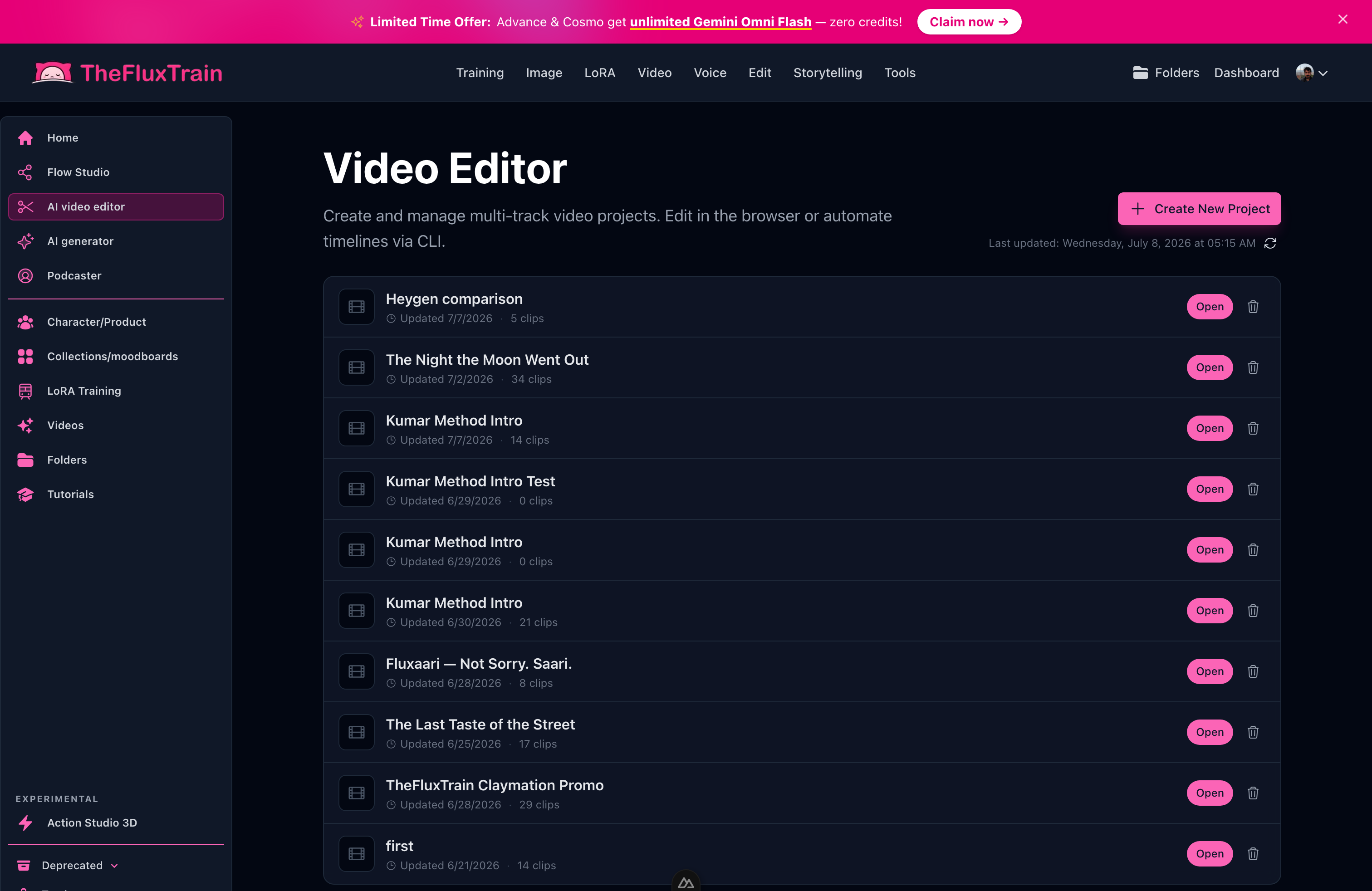
Task: Delete The Night the Moon Went Out project
Action: [1253, 367]
